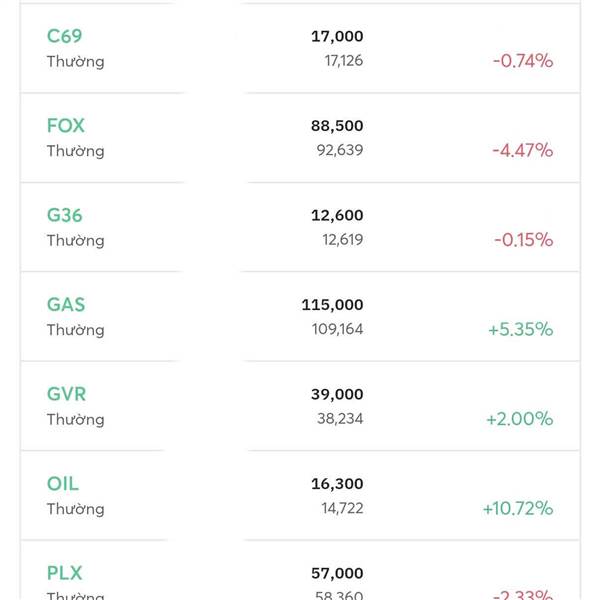Click the +10.72% change for OIL
600x600 pixels.
tap(517, 508)
